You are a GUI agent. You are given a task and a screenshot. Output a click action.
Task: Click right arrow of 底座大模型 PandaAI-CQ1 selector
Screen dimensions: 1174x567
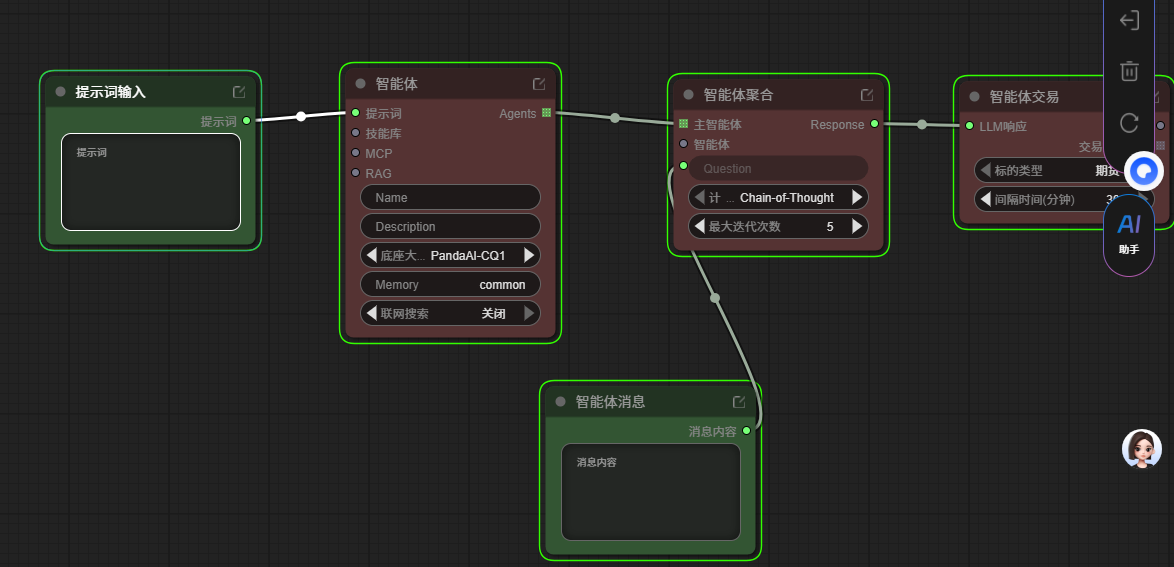click(x=529, y=256)
